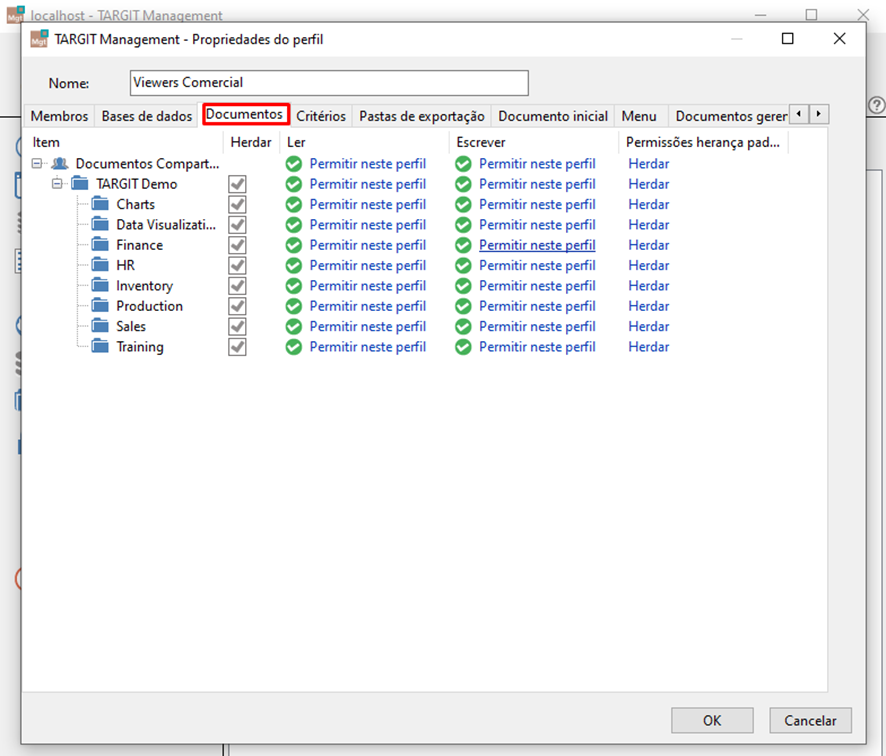Viewport: 886px width, 756px height.
Task: Toggle Herdar checkbox for Charts
Action: pyautogui.click(x=237, y=205)
